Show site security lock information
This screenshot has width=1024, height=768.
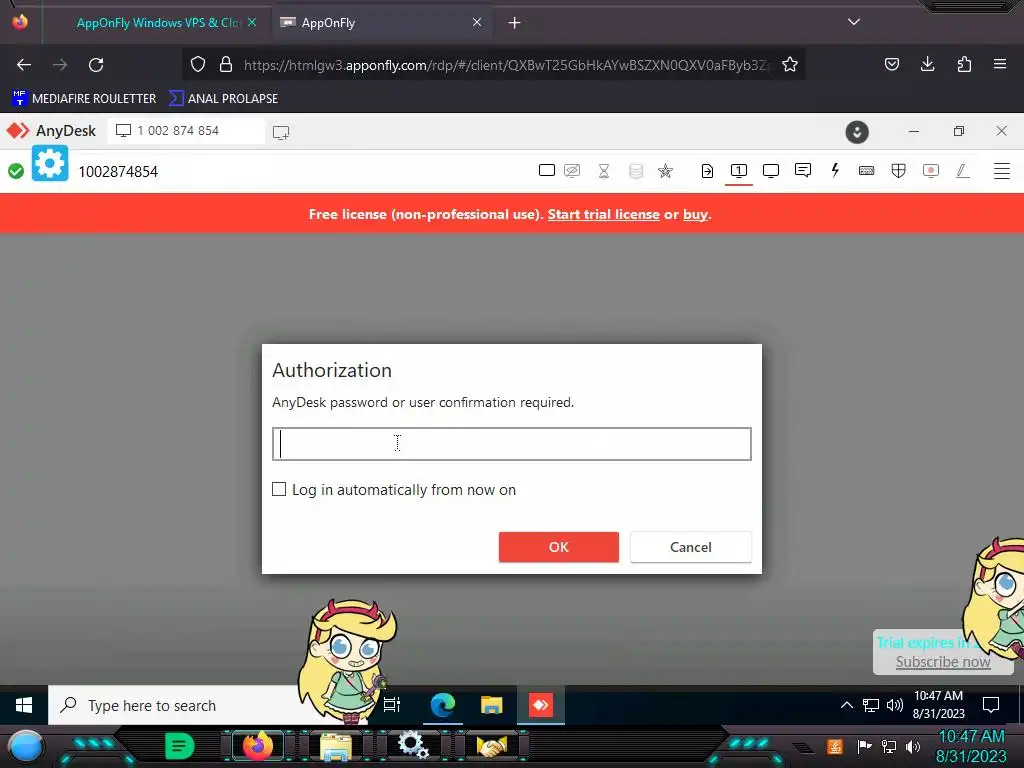pos(226,64)
